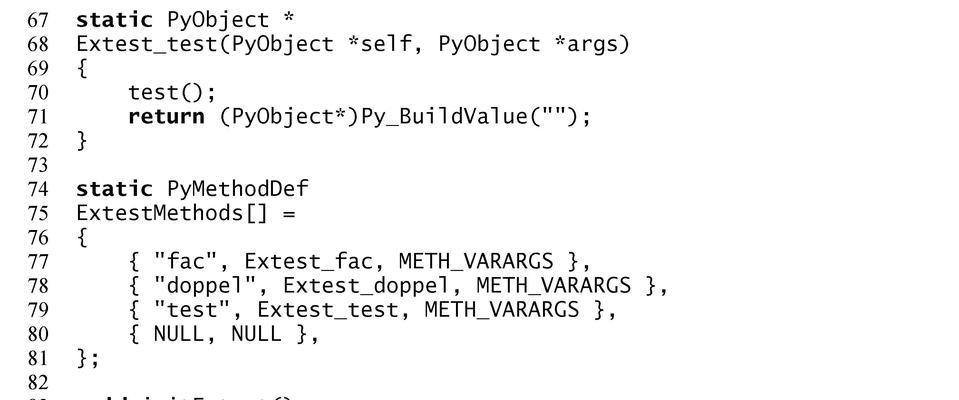The image size is (959, 400).
Task: Click the closing brace on line 72
Action: pyautogui.click(x=82, y=141)
